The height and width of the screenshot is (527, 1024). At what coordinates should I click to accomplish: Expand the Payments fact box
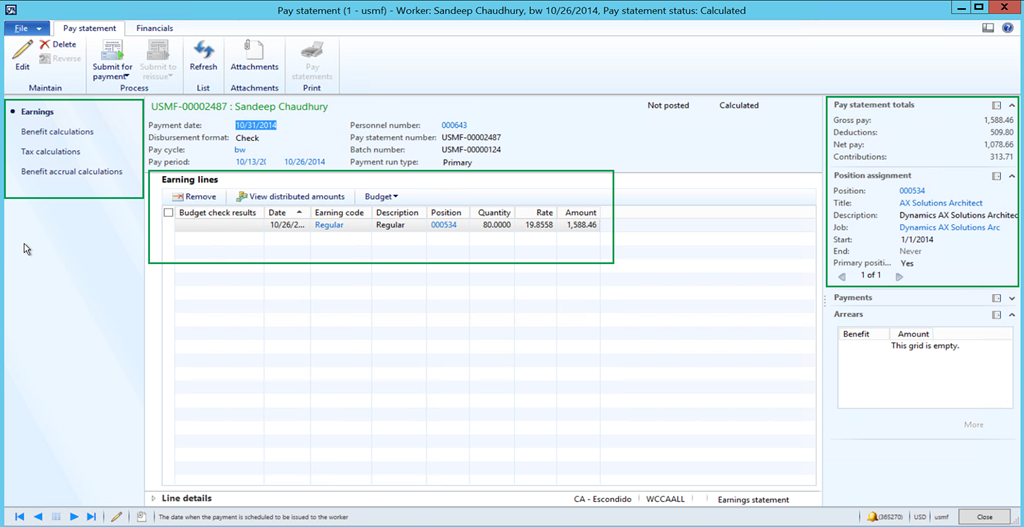(x=1011, y=298)
